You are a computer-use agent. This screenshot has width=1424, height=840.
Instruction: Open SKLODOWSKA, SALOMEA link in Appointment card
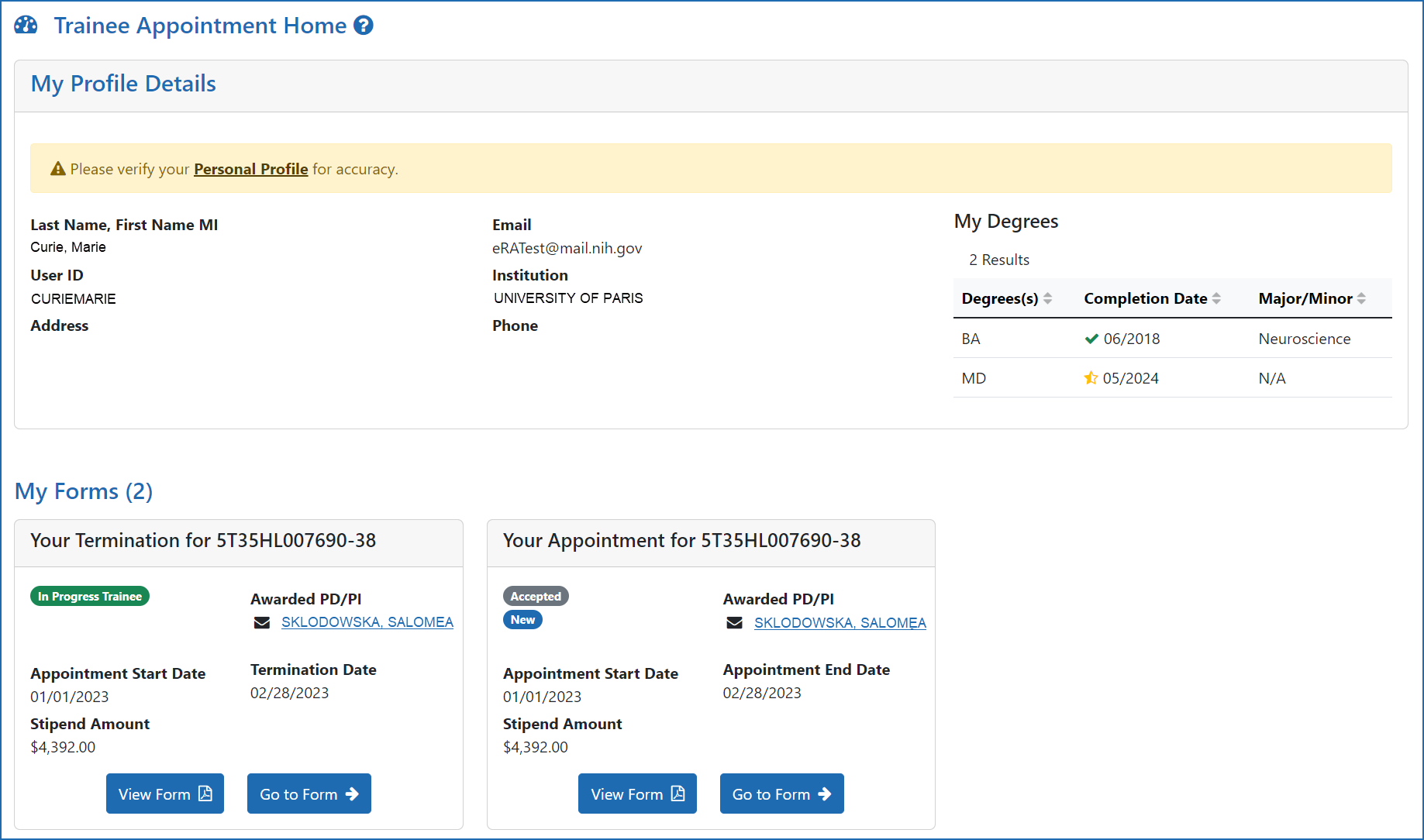click(x=840, y=623)
